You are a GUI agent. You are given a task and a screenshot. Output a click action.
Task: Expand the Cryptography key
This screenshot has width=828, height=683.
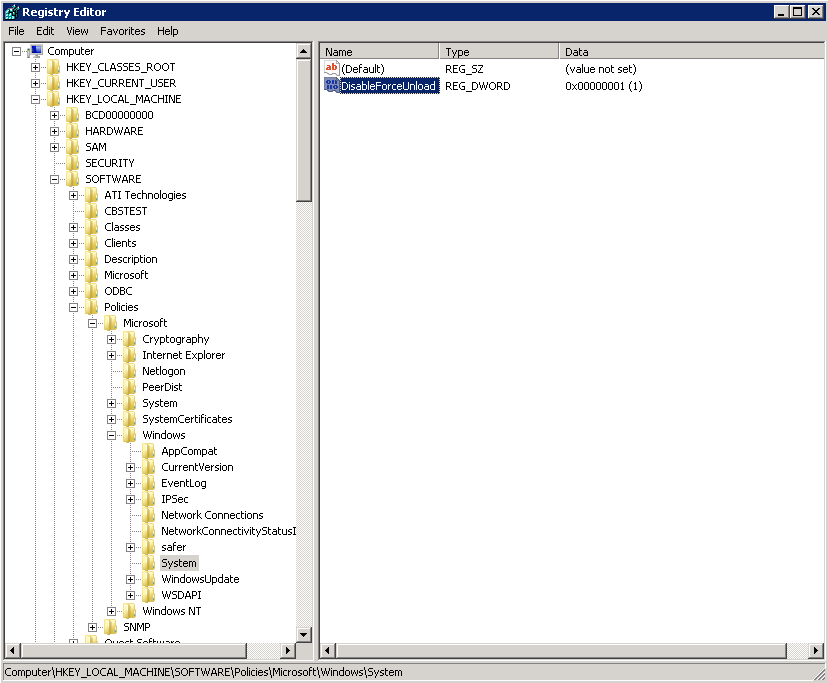click(x=111, y=340)
